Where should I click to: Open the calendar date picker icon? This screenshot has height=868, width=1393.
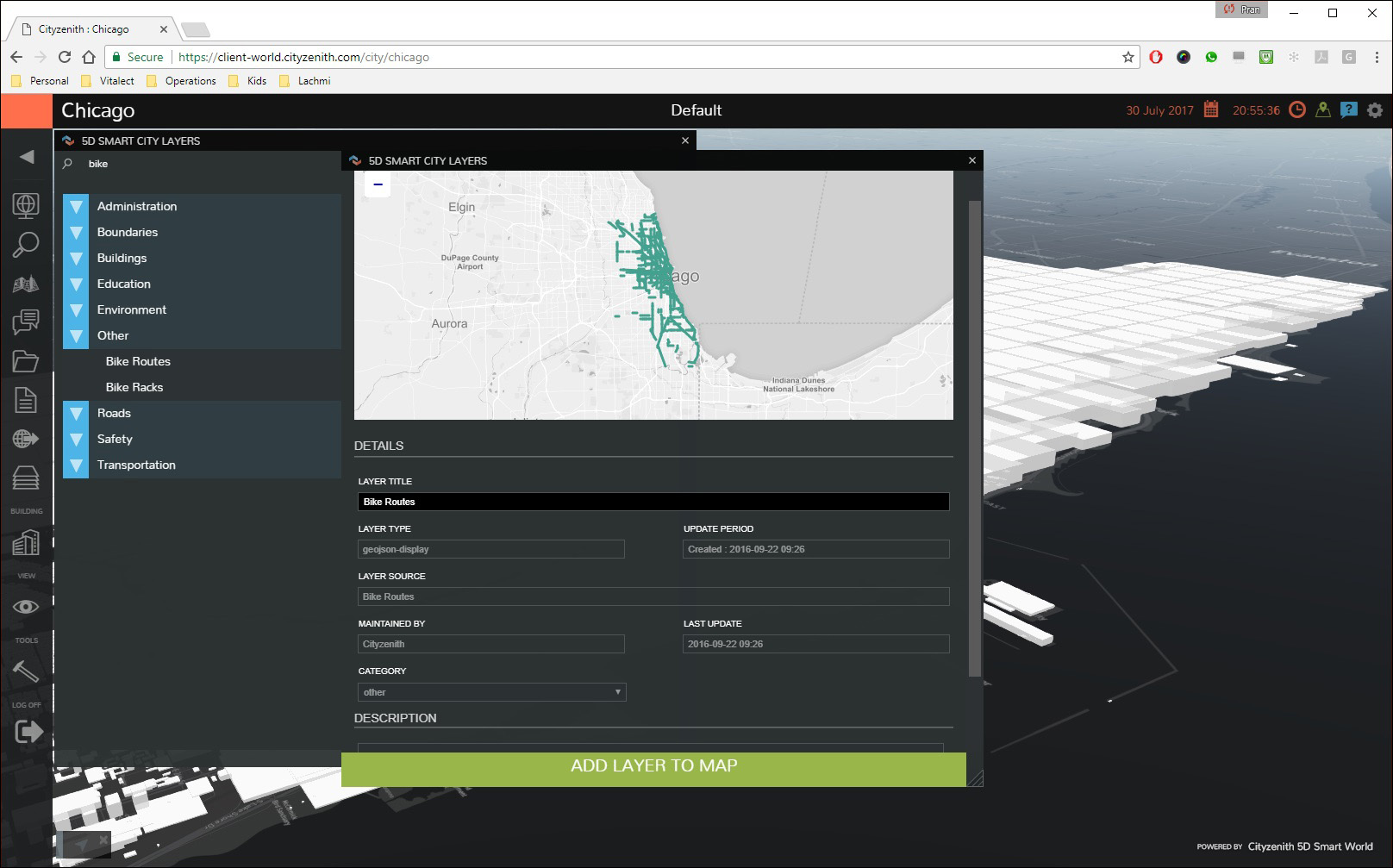1211,109
